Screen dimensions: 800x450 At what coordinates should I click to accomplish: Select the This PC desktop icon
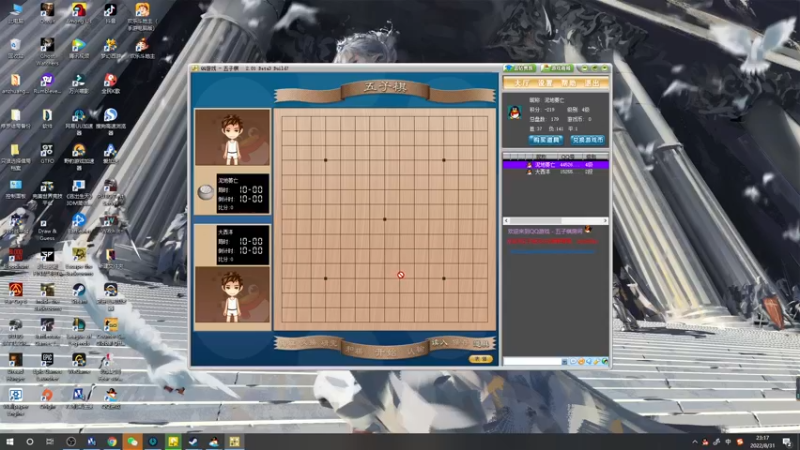15,14
